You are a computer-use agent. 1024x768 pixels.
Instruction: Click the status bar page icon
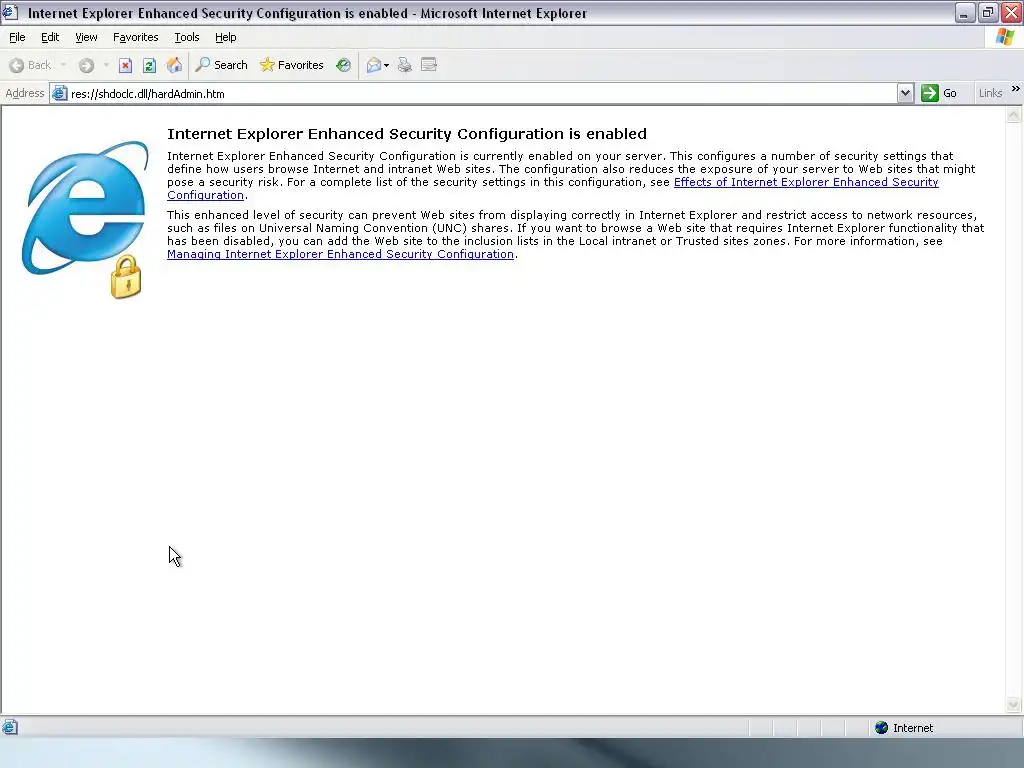click(x=10, y=727)
